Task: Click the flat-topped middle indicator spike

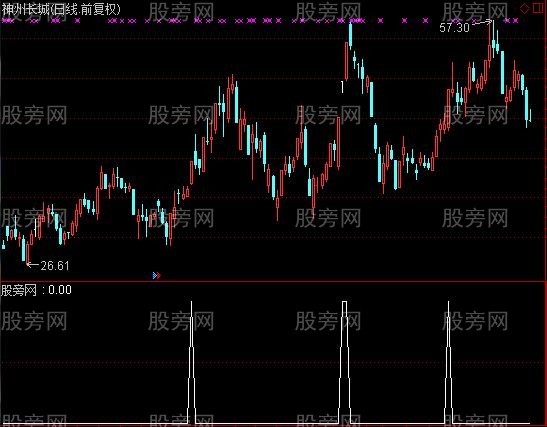Action: click(344, 362)
